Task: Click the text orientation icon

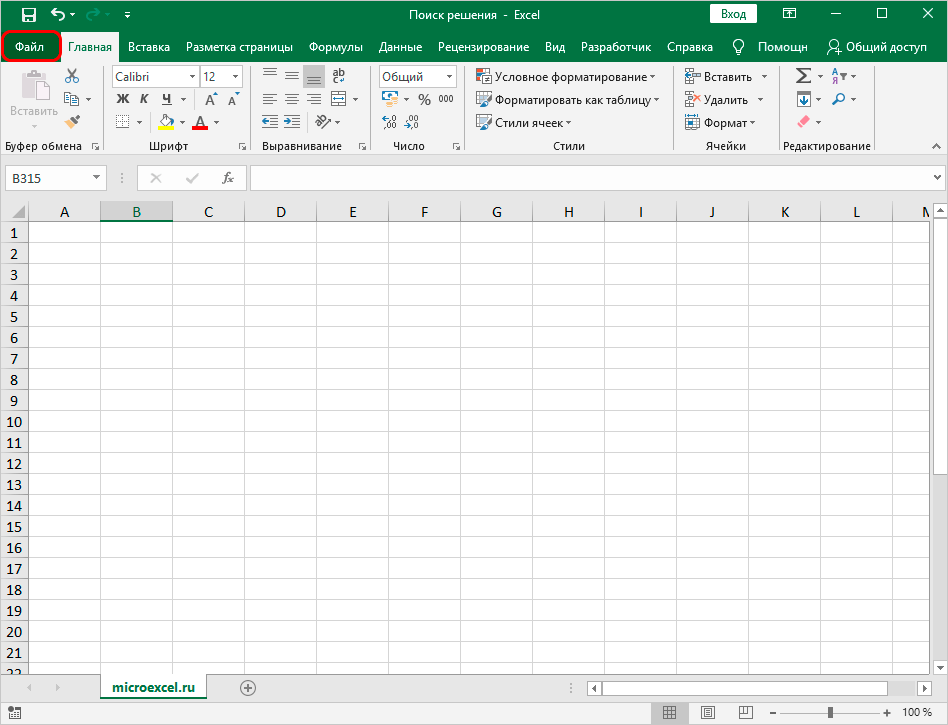Action: pyautogui.click(x=323, y=122)
